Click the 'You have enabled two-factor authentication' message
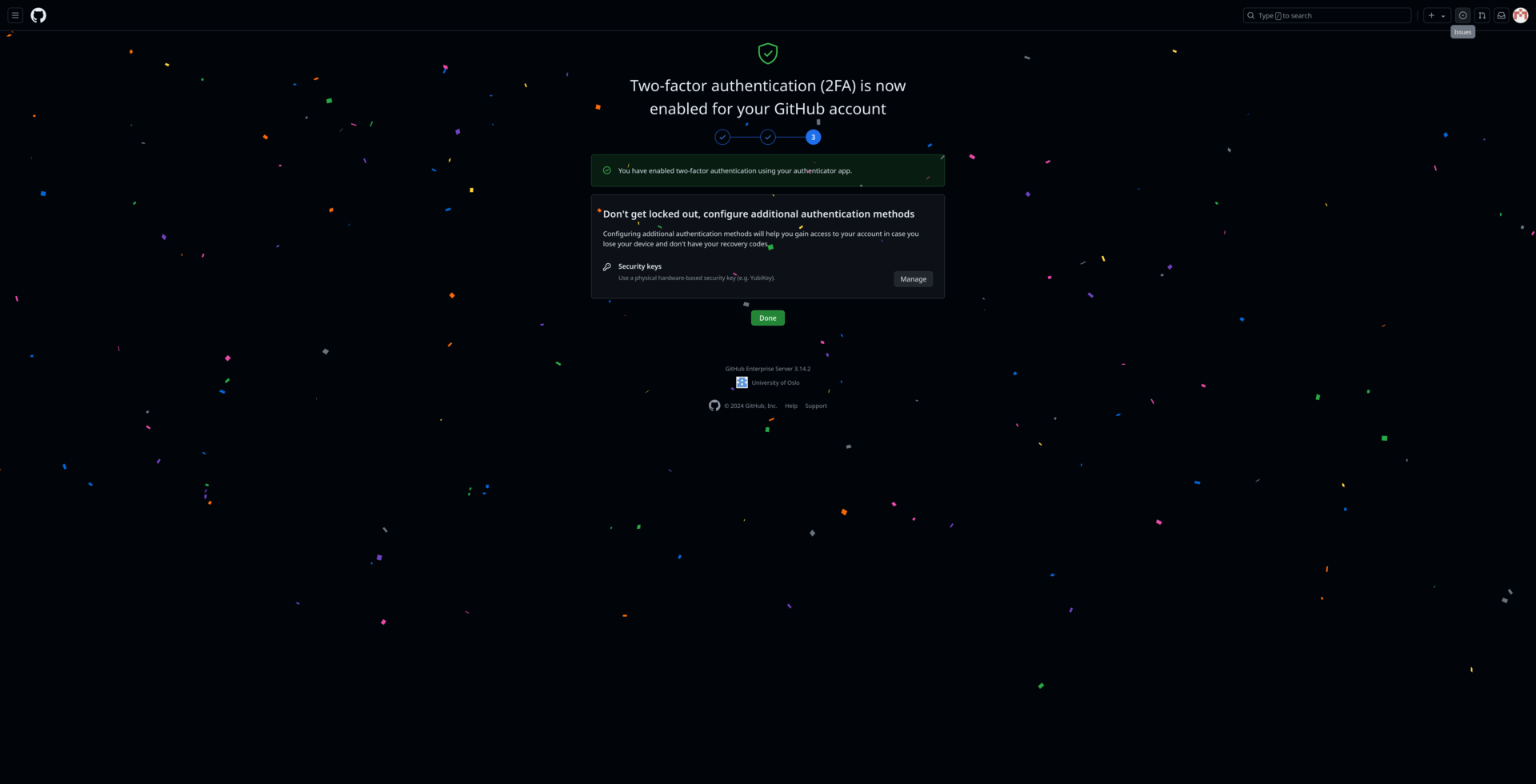Image resolution: width=1536 pixels, height=784 pixels. [x=735, y=170]
